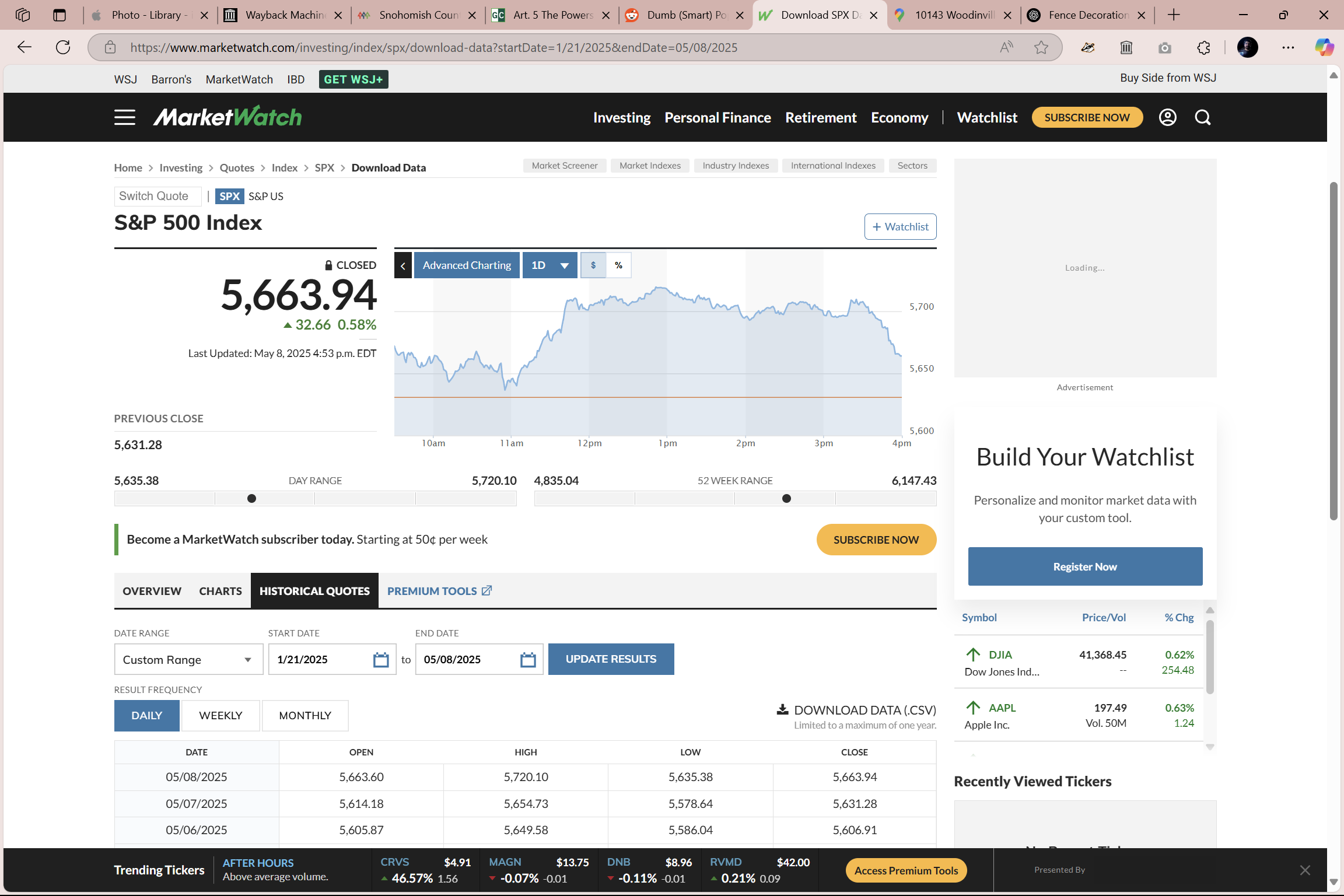Click Register Now button
The width and height of the screenshot is (1344, 896).
point(1085,566)
